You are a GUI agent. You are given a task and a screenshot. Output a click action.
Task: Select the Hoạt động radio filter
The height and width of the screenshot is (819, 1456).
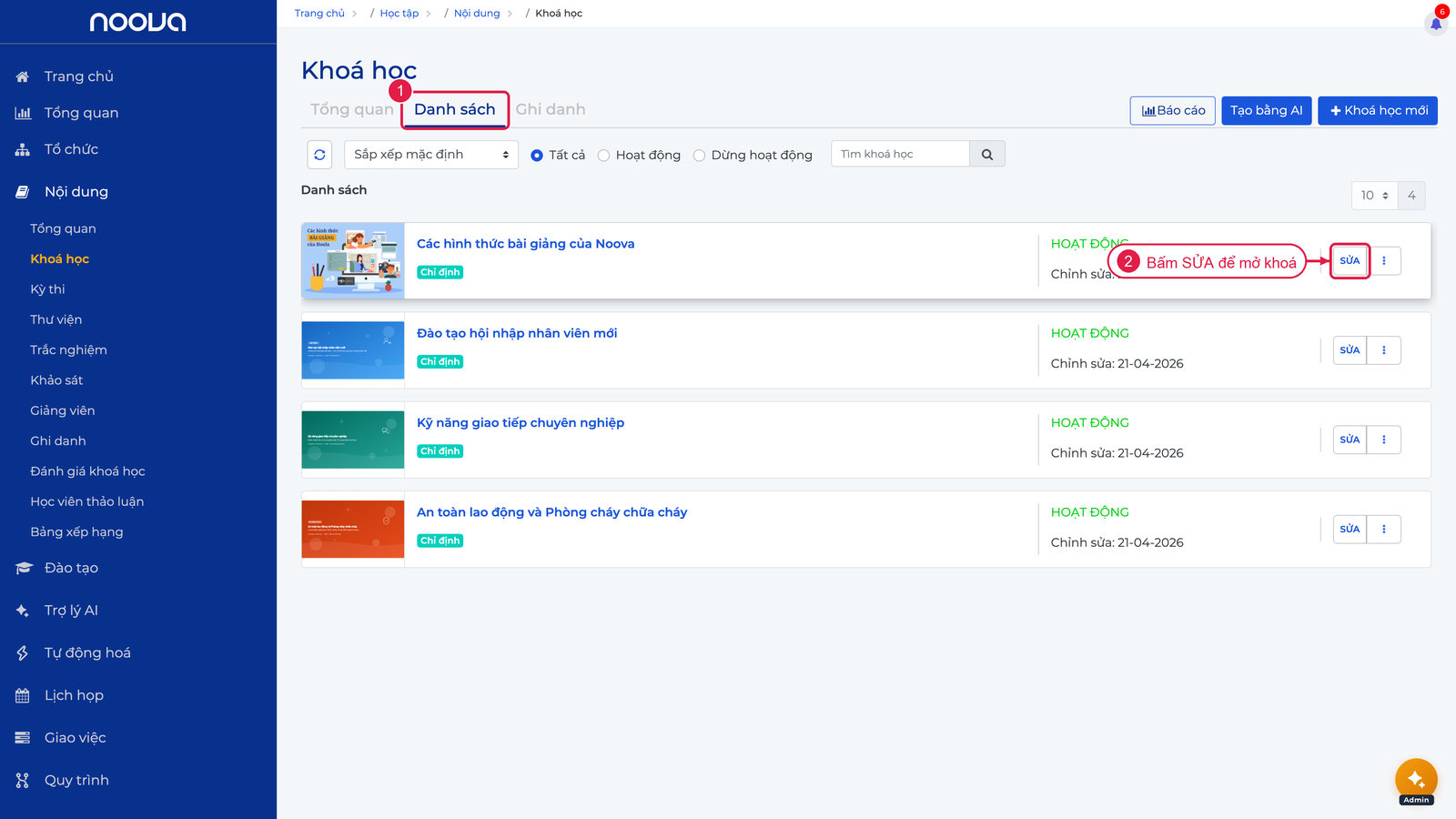(x=603, y=156)
